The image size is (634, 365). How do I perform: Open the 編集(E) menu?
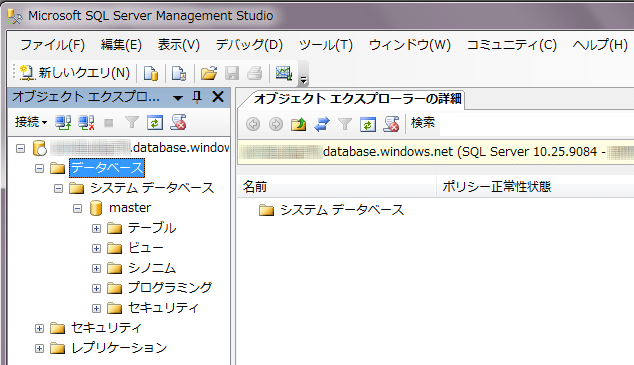tap(121, 44)
